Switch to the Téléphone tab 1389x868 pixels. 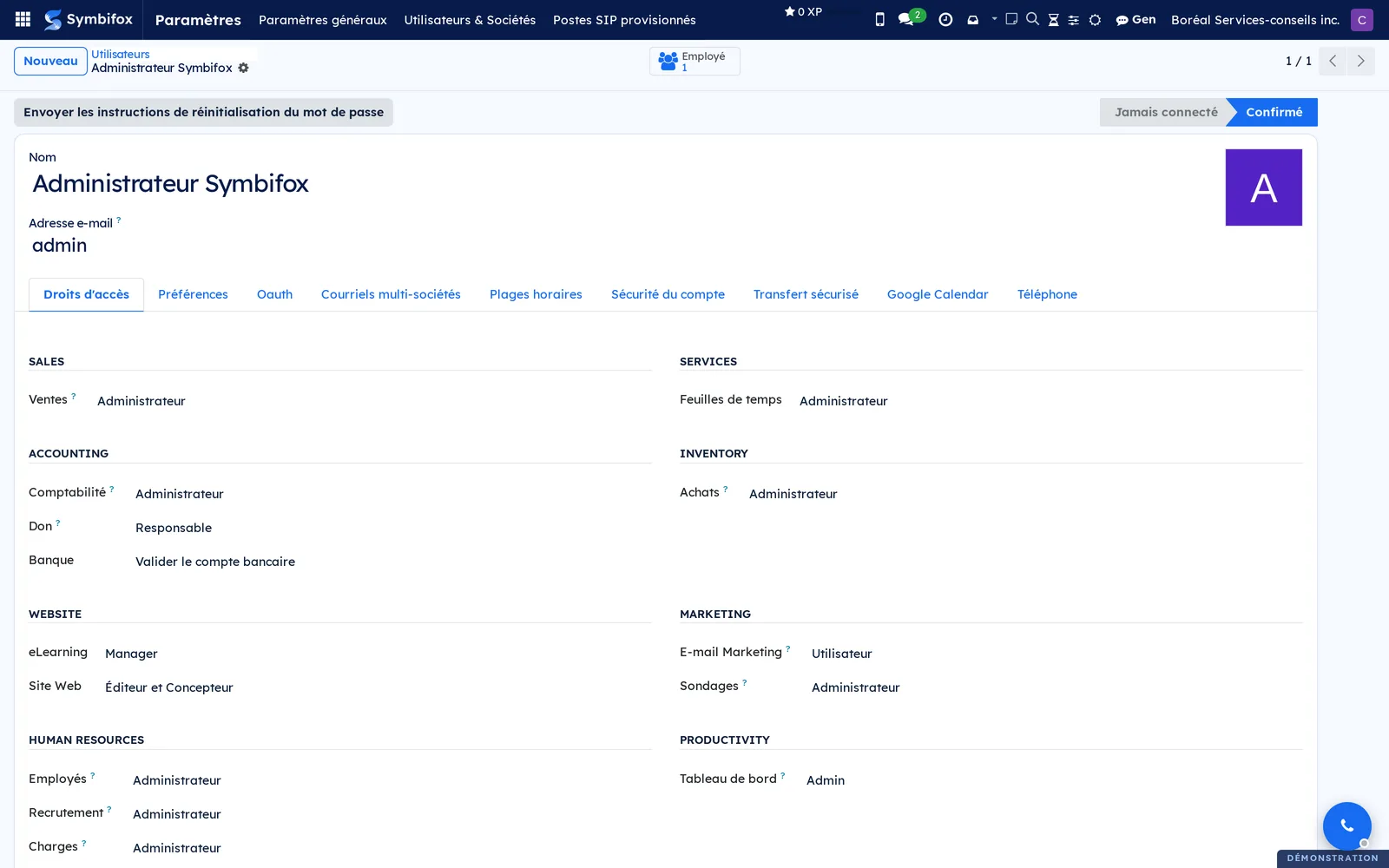1047,294
